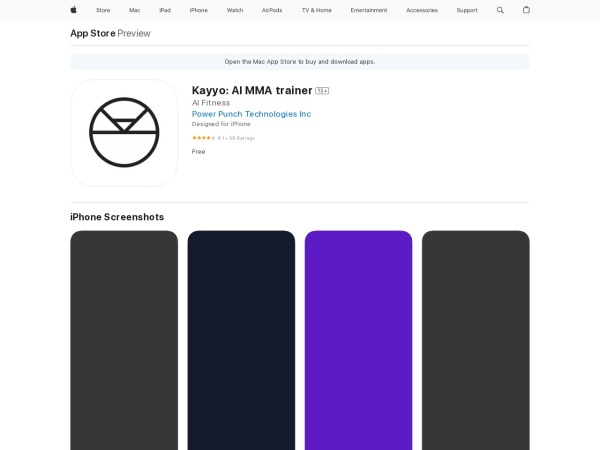Go to iPhone in the top navigation

point(199,10)
